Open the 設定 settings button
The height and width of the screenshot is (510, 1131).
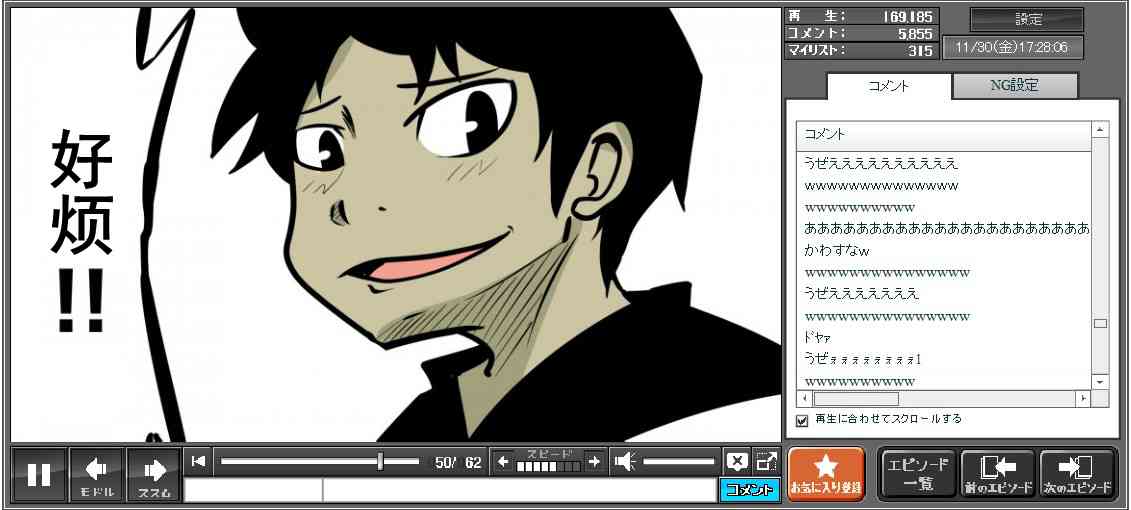pyautogui.click(x=1027, y=19)
